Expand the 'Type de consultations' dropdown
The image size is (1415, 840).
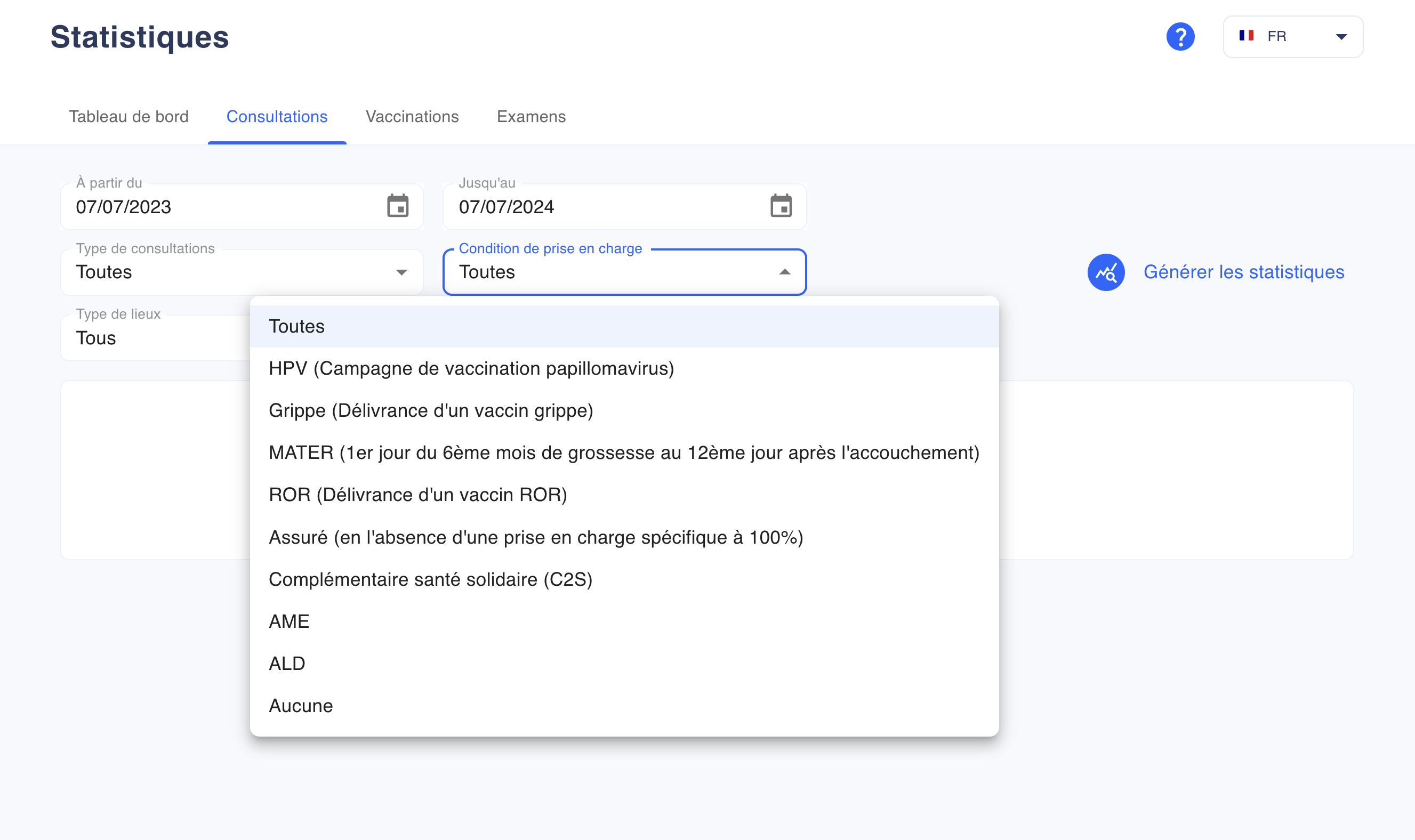click(x=242, y=272)
